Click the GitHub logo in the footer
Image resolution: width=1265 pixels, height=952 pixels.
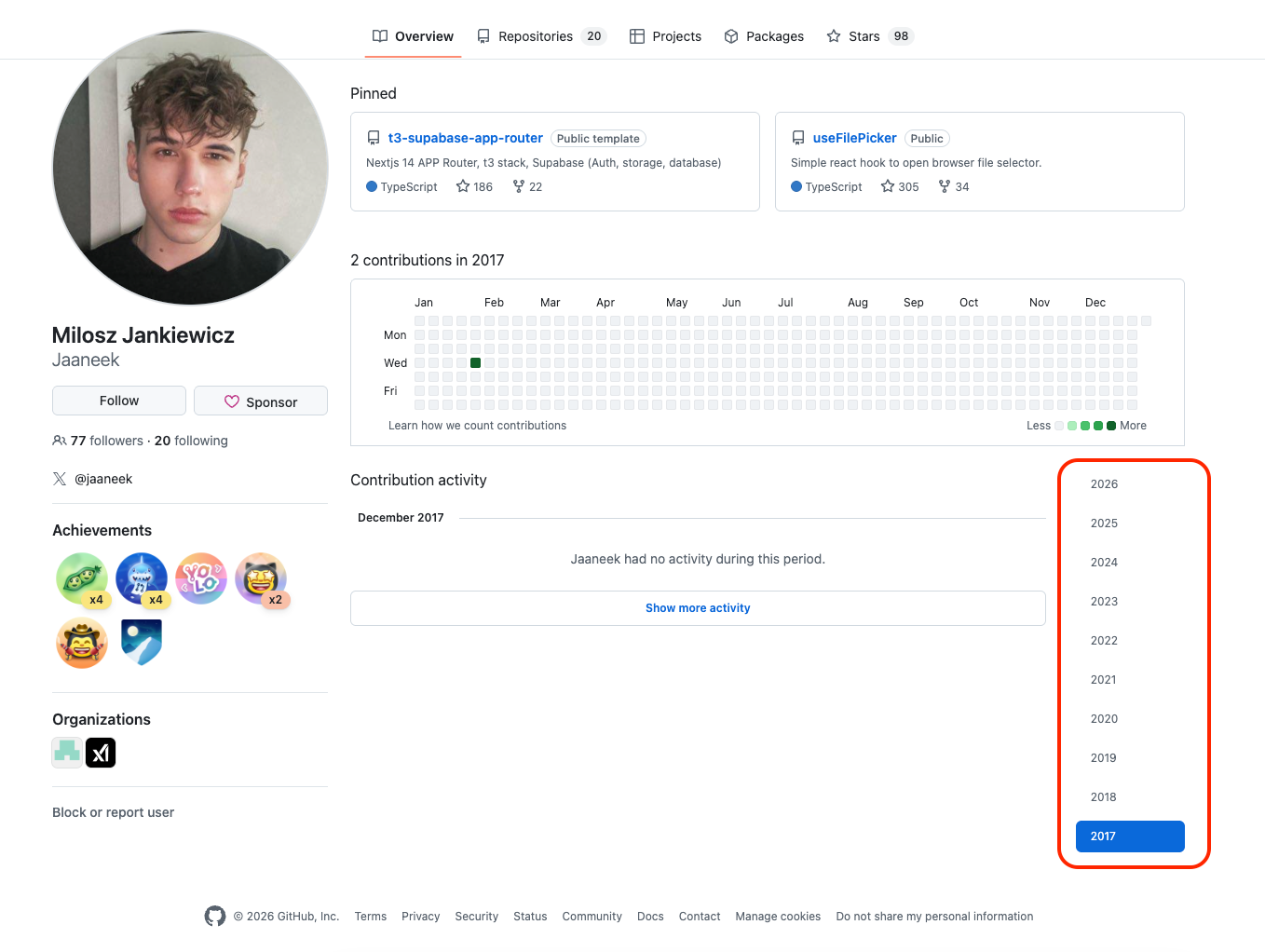(x=215, y=917)
